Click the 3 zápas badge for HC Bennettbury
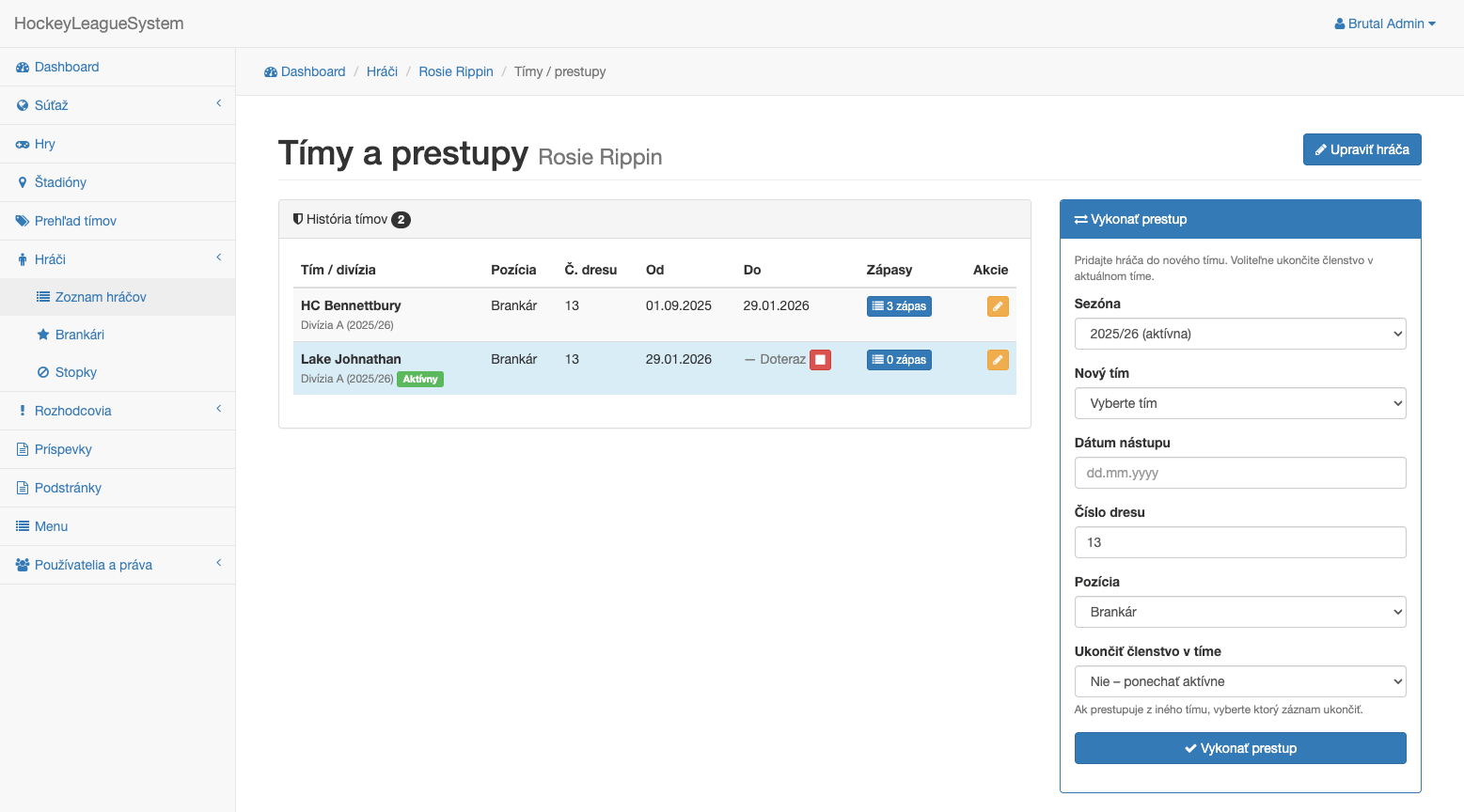The image size is (1464, 812). [x=899, y=306]
